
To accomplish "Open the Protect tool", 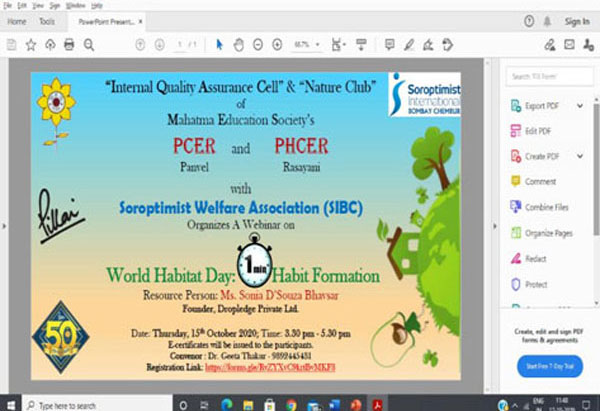I will click(530, 284).
